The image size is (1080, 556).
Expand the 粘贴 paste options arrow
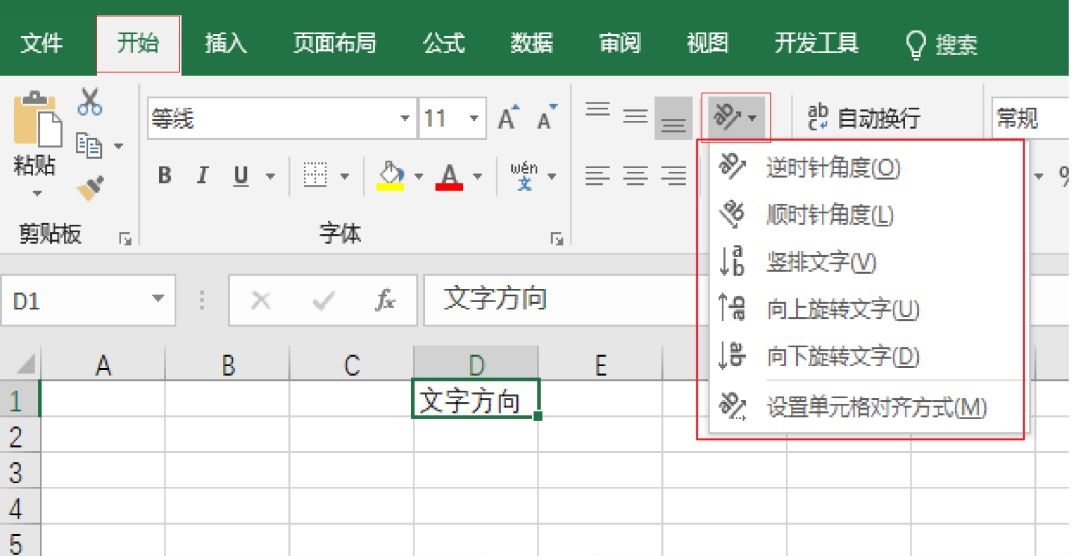37,194
